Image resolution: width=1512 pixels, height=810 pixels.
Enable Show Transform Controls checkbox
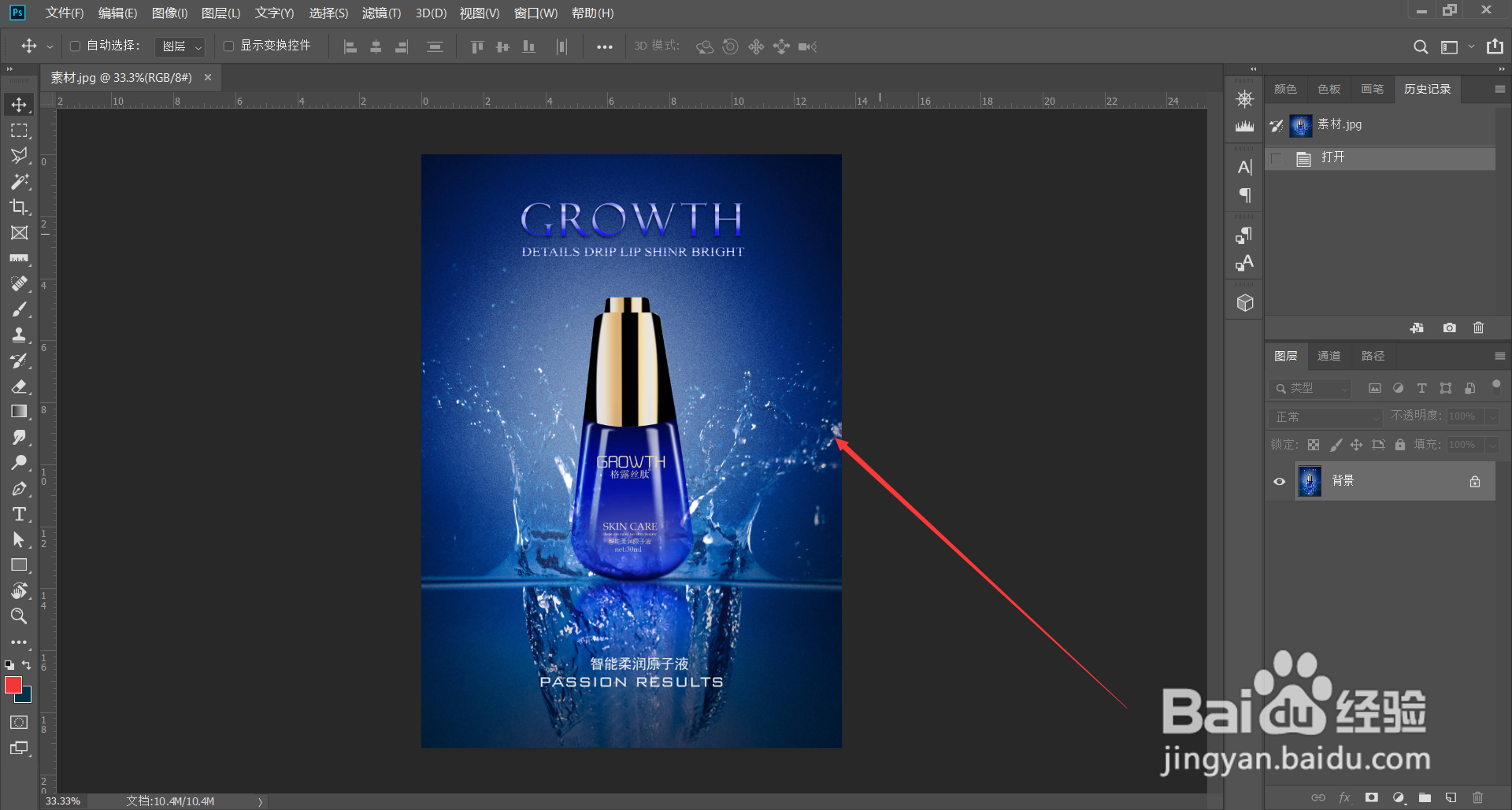229,46
